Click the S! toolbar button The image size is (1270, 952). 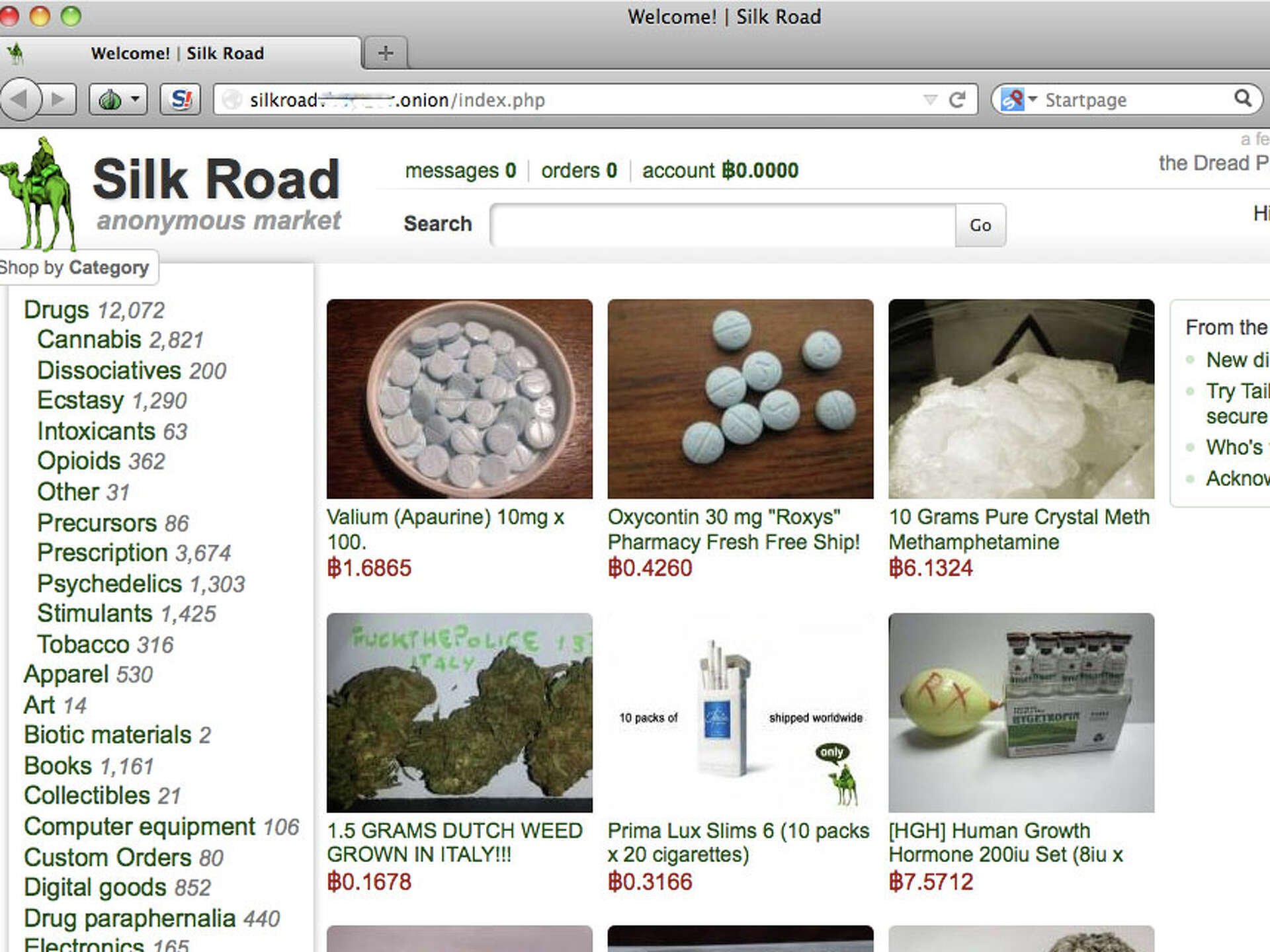[181, 100]
